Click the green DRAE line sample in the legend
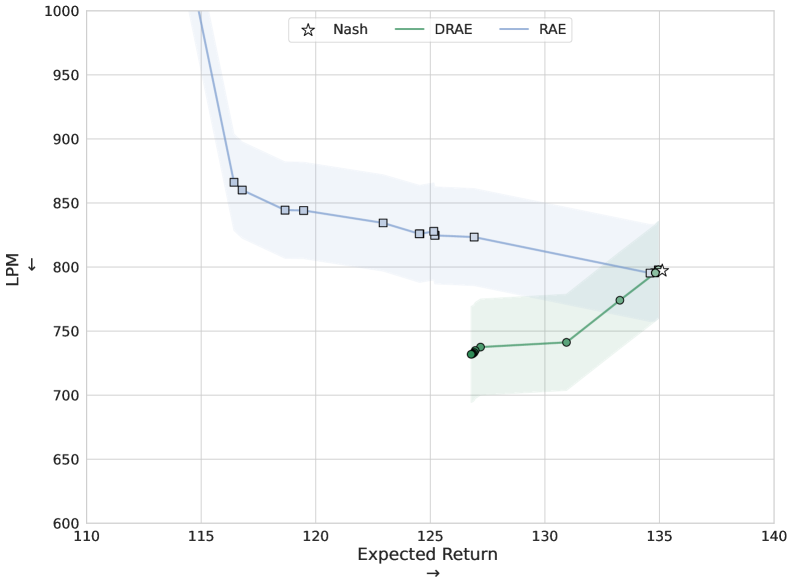This screenshot has height=588, width=793. (x=412, y=30)
